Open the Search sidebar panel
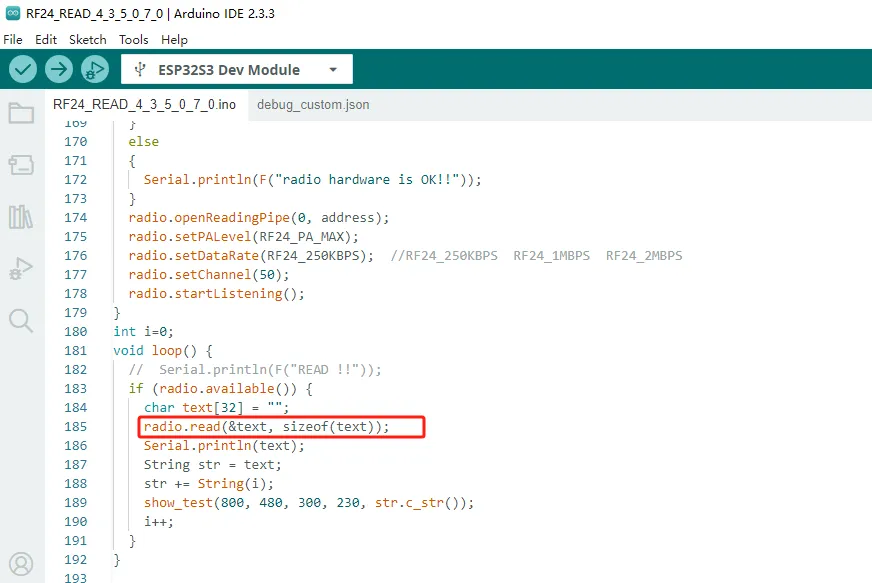The width and height of the screenshot is (872, 583). [21, 321]
